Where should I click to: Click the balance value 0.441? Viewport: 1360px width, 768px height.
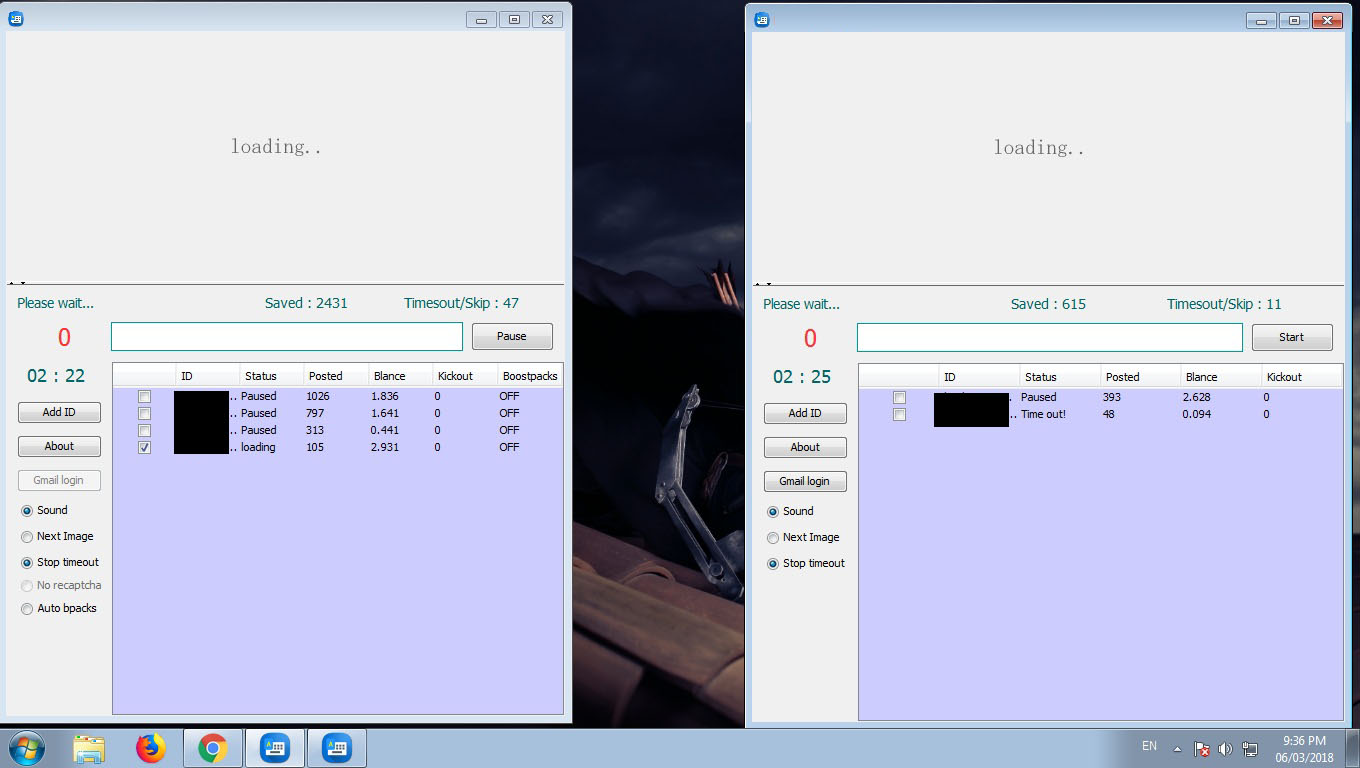[x=386, y=431]
